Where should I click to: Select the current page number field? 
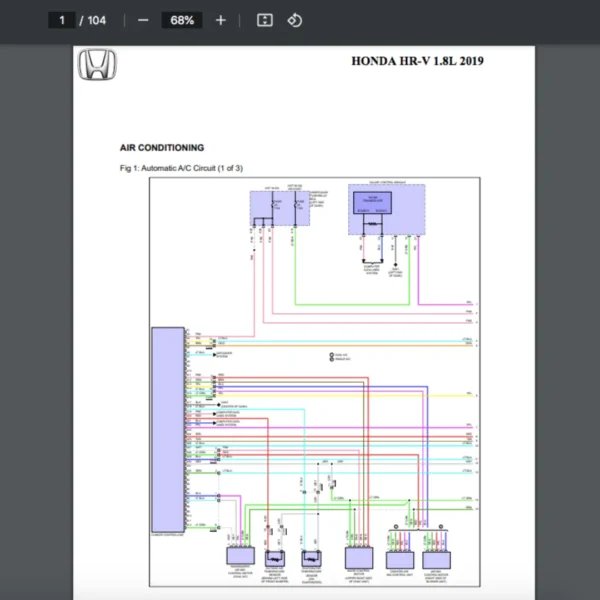coord(62,20)
